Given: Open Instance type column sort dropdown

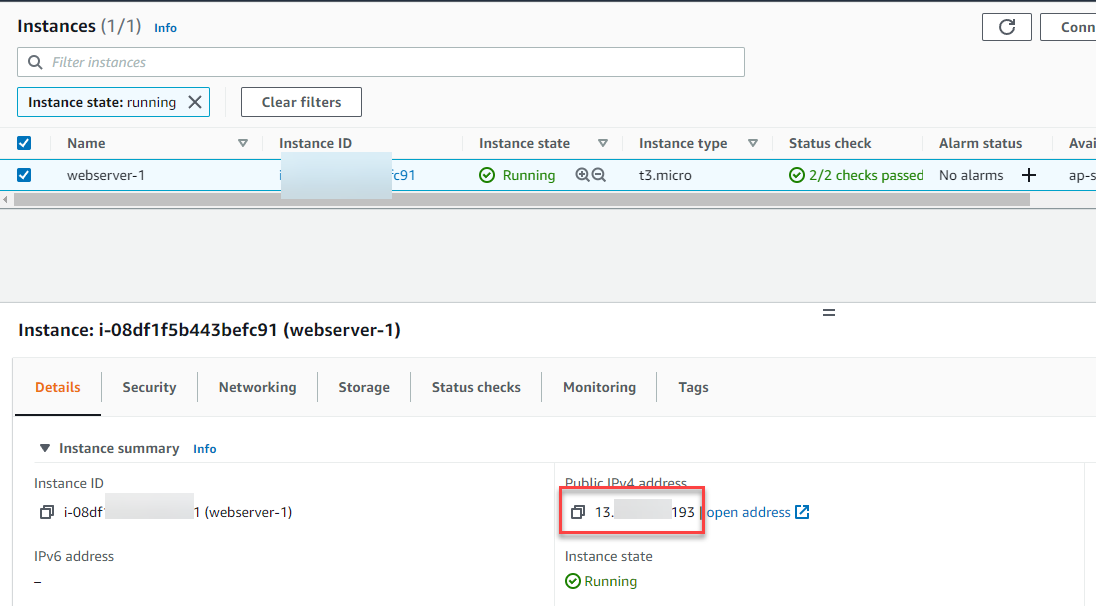Looking at the screenshot, I should click(x=753, y=143).
